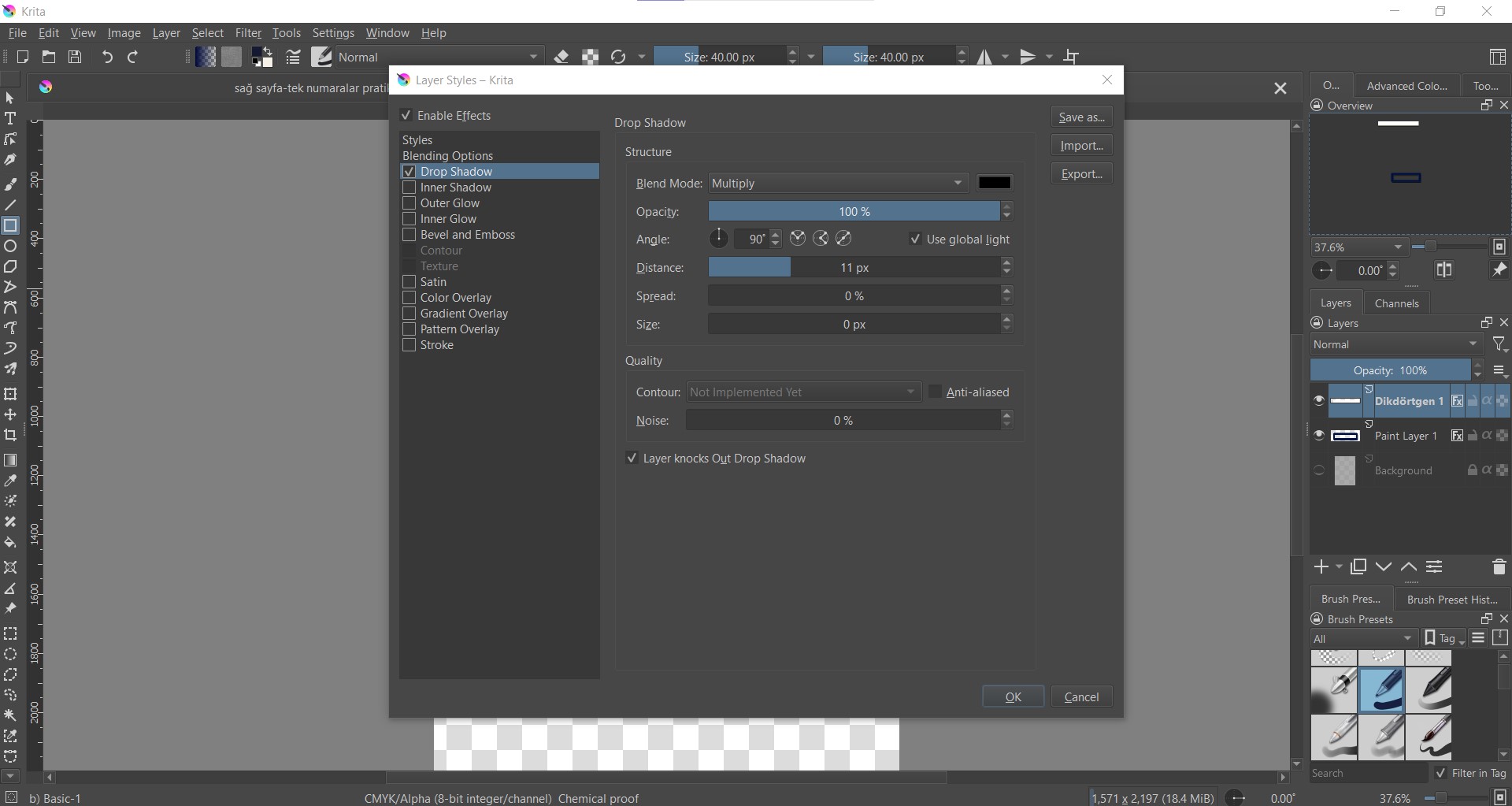
Task: Click the Save document icon
Action: [75, 57]
